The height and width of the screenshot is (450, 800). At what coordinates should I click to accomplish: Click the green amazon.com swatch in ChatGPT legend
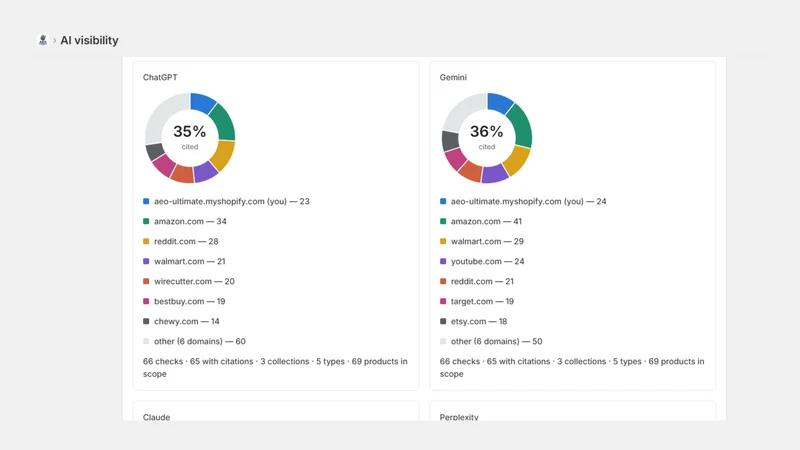(x=146, y=221)
